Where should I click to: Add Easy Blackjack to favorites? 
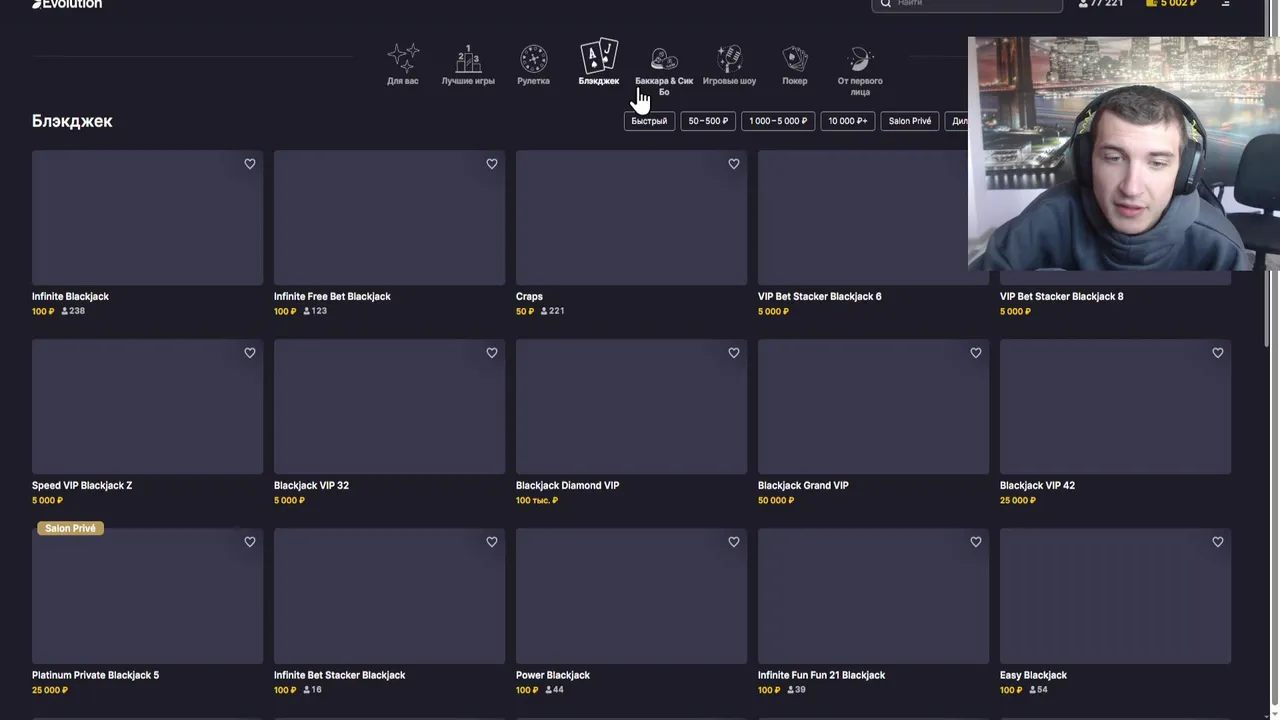pos(1218,542)
